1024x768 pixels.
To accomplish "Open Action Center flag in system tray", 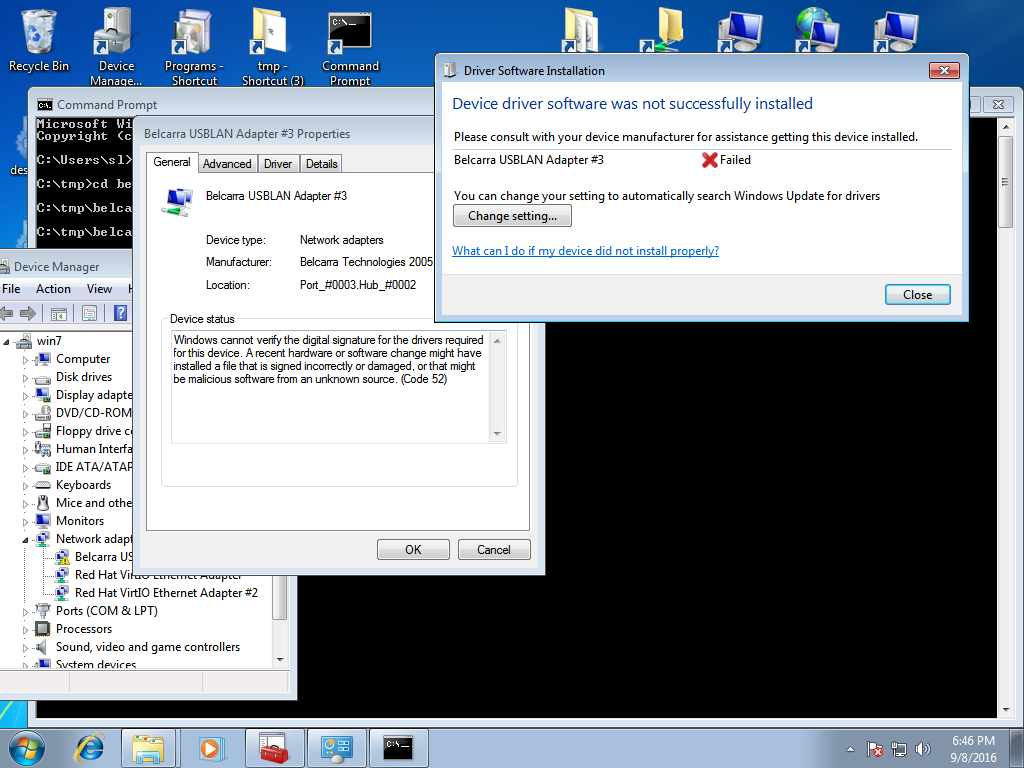I will click(x=874, y=749).
